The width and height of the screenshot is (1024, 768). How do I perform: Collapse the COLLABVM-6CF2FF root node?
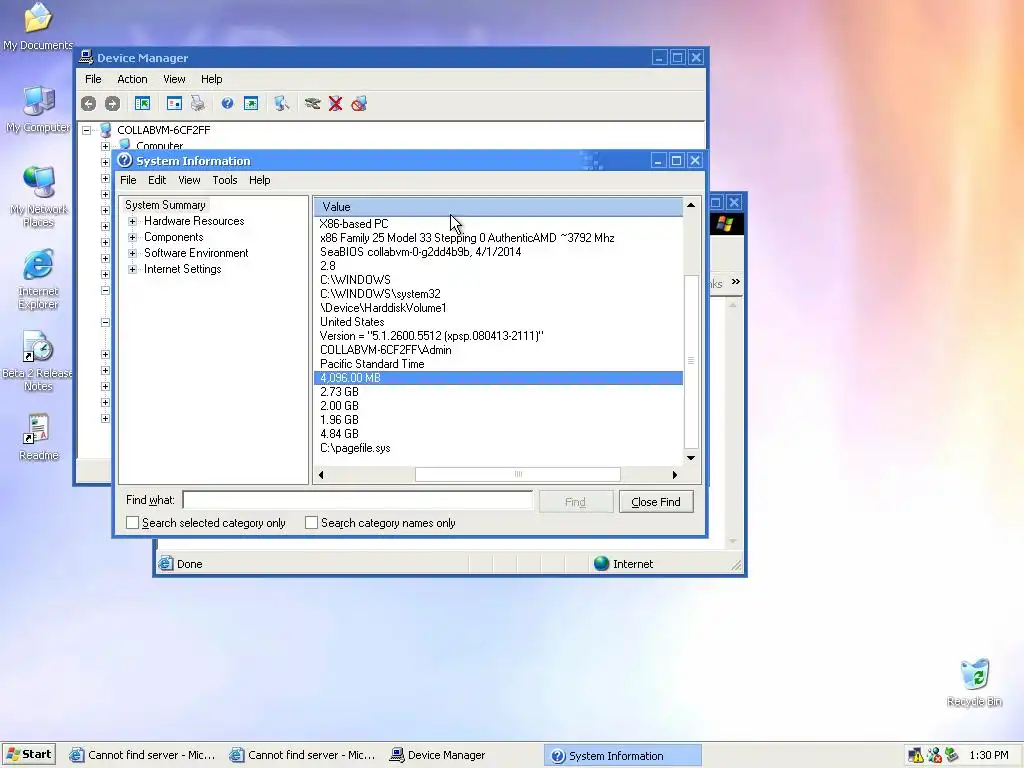tap(86, 130)
